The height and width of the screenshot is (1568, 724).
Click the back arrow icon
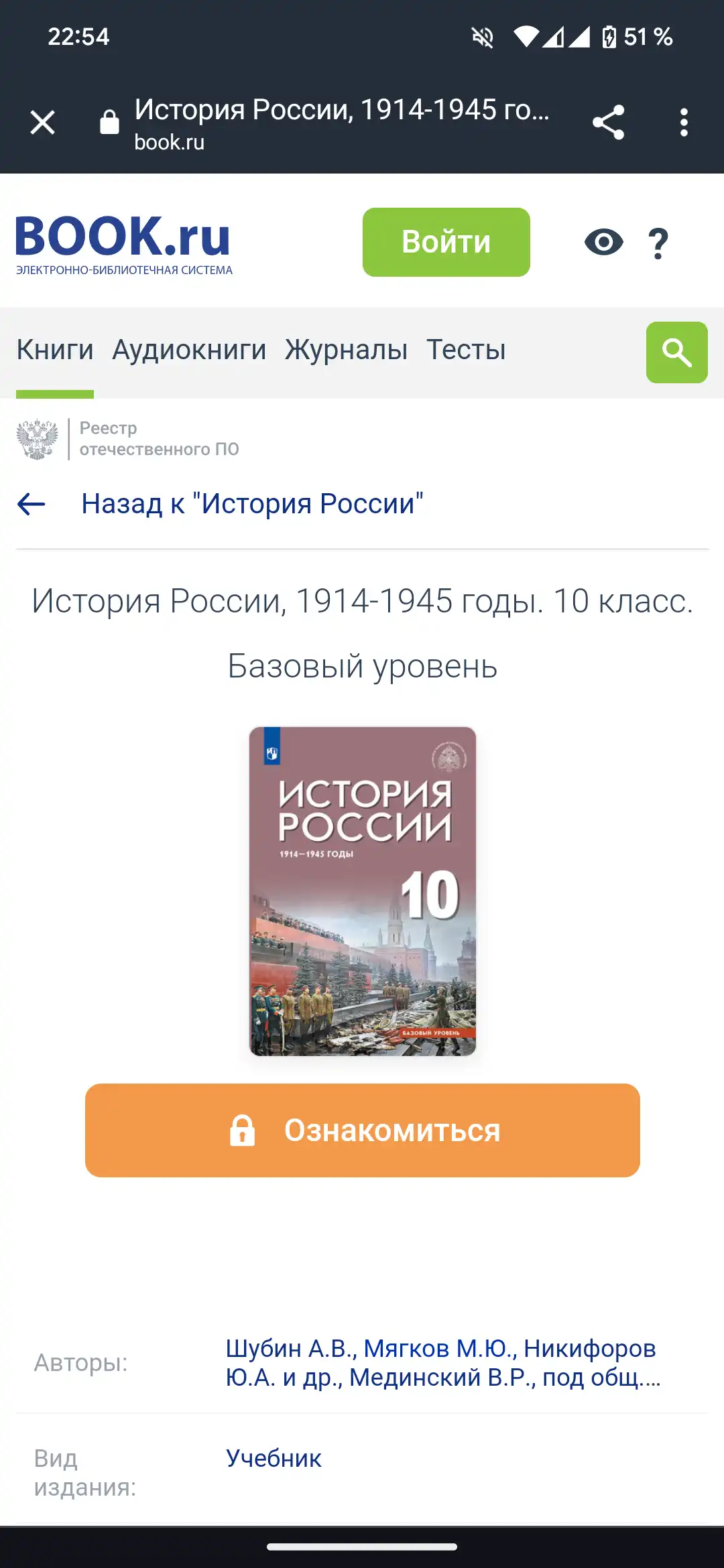(x=31, y=504)
